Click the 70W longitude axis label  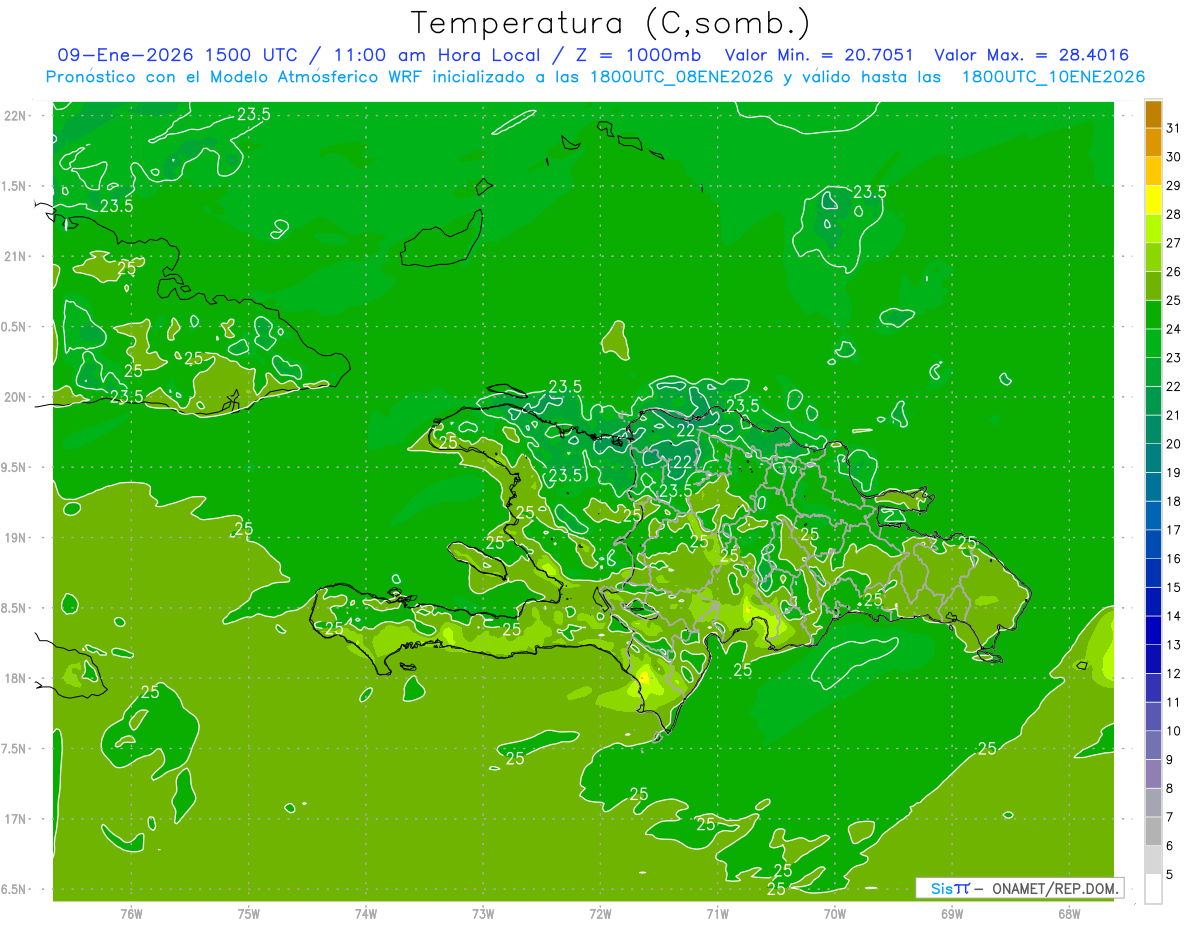tap(835, 914)
